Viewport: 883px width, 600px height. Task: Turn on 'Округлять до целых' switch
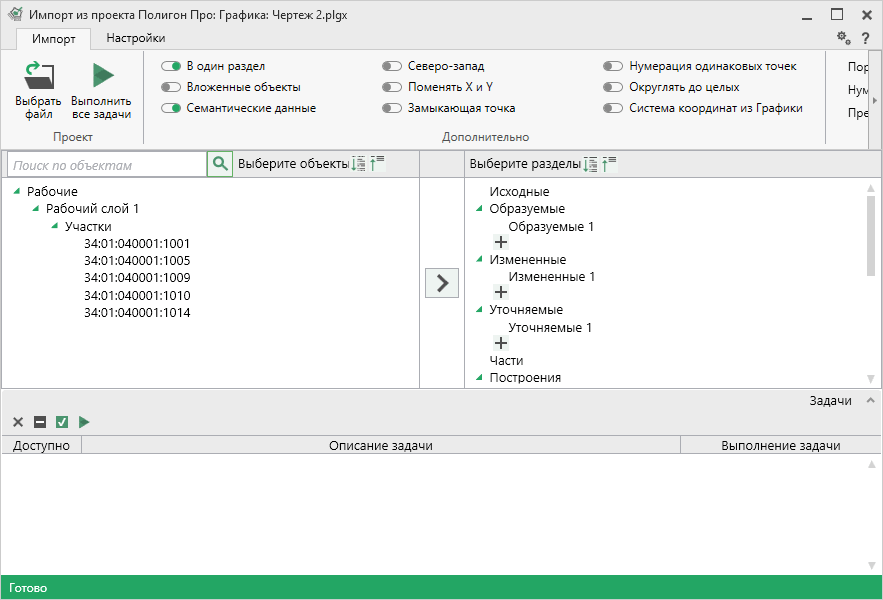coord(613,87)
